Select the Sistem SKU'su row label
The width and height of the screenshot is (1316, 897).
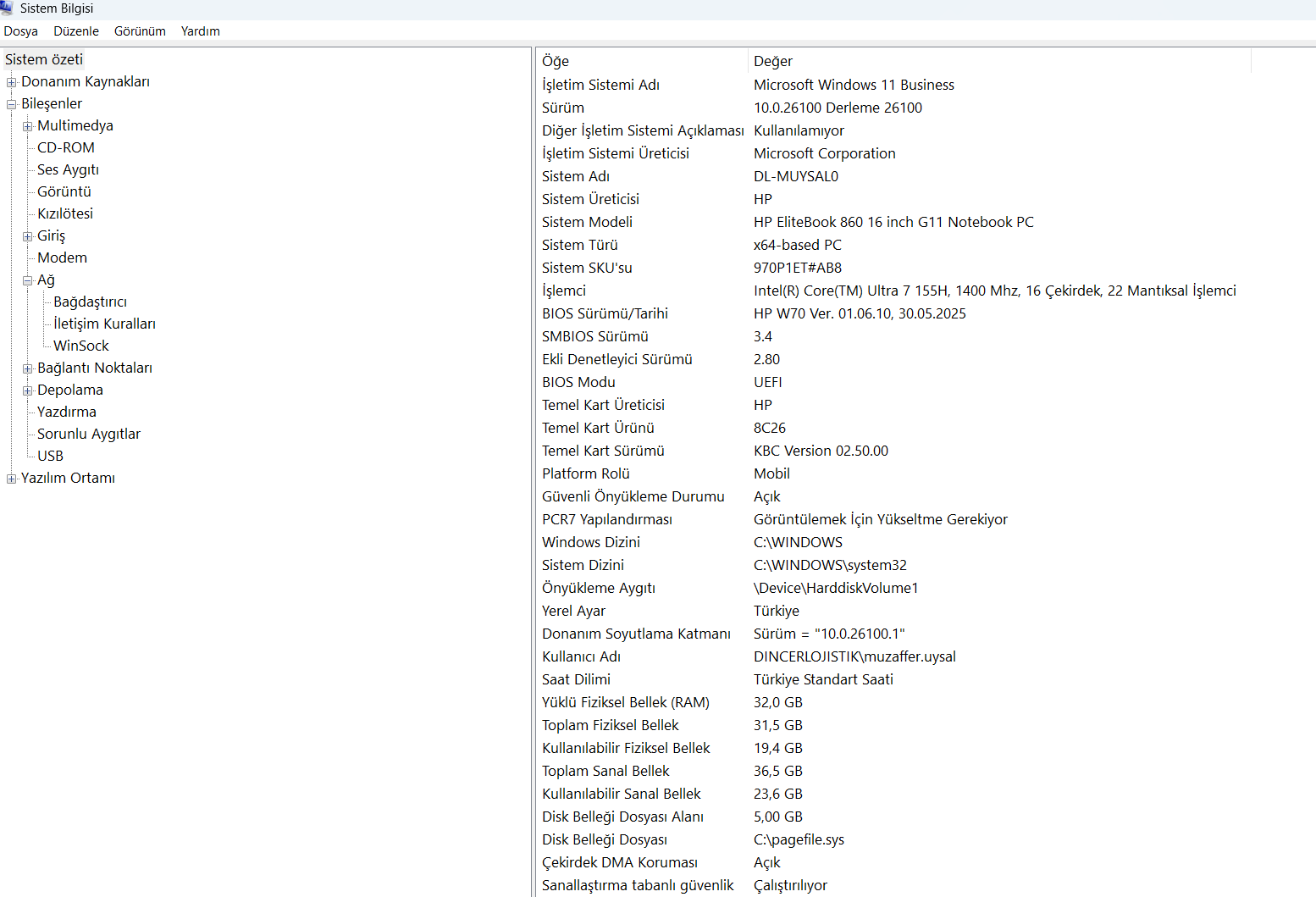[587, 268]
